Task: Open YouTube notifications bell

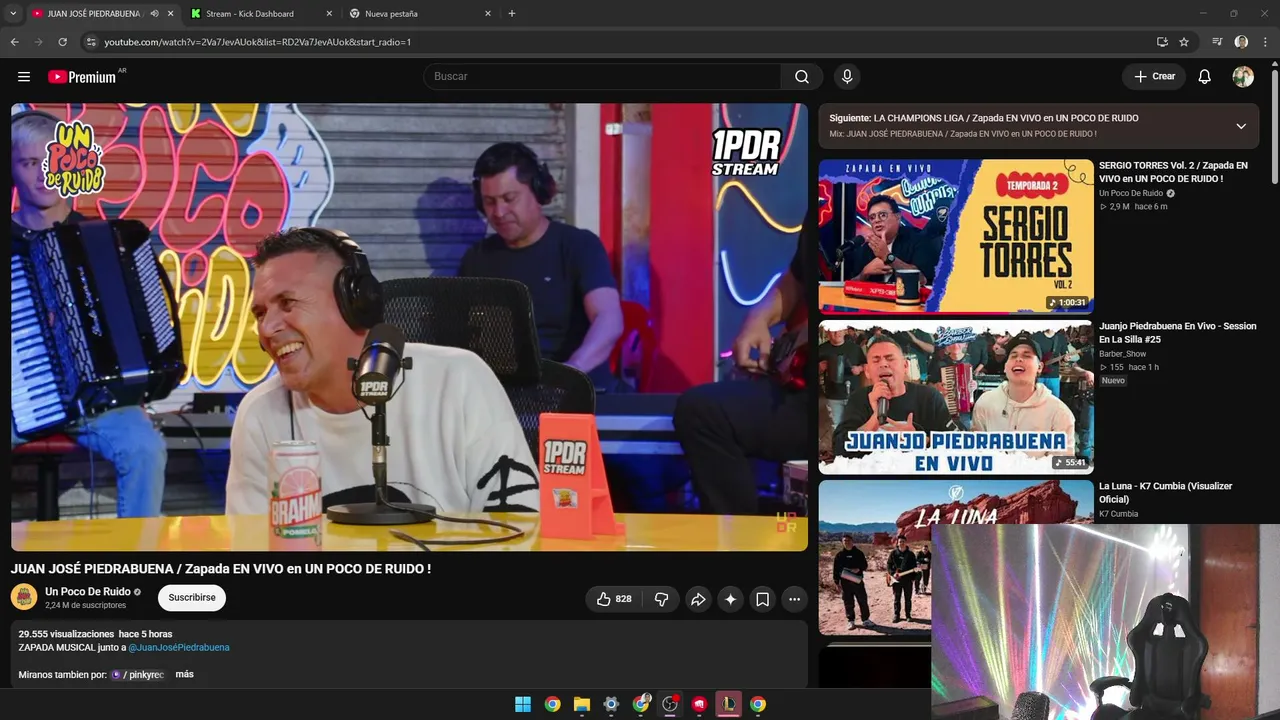Action: [x=1205, y=77]
